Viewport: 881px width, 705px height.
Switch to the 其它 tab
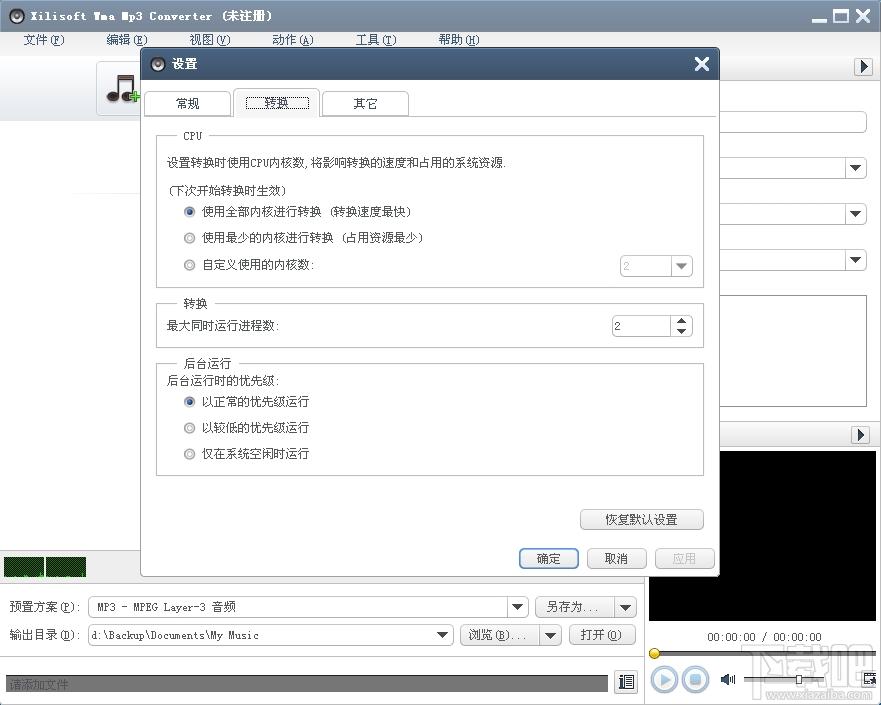point(365,104)
